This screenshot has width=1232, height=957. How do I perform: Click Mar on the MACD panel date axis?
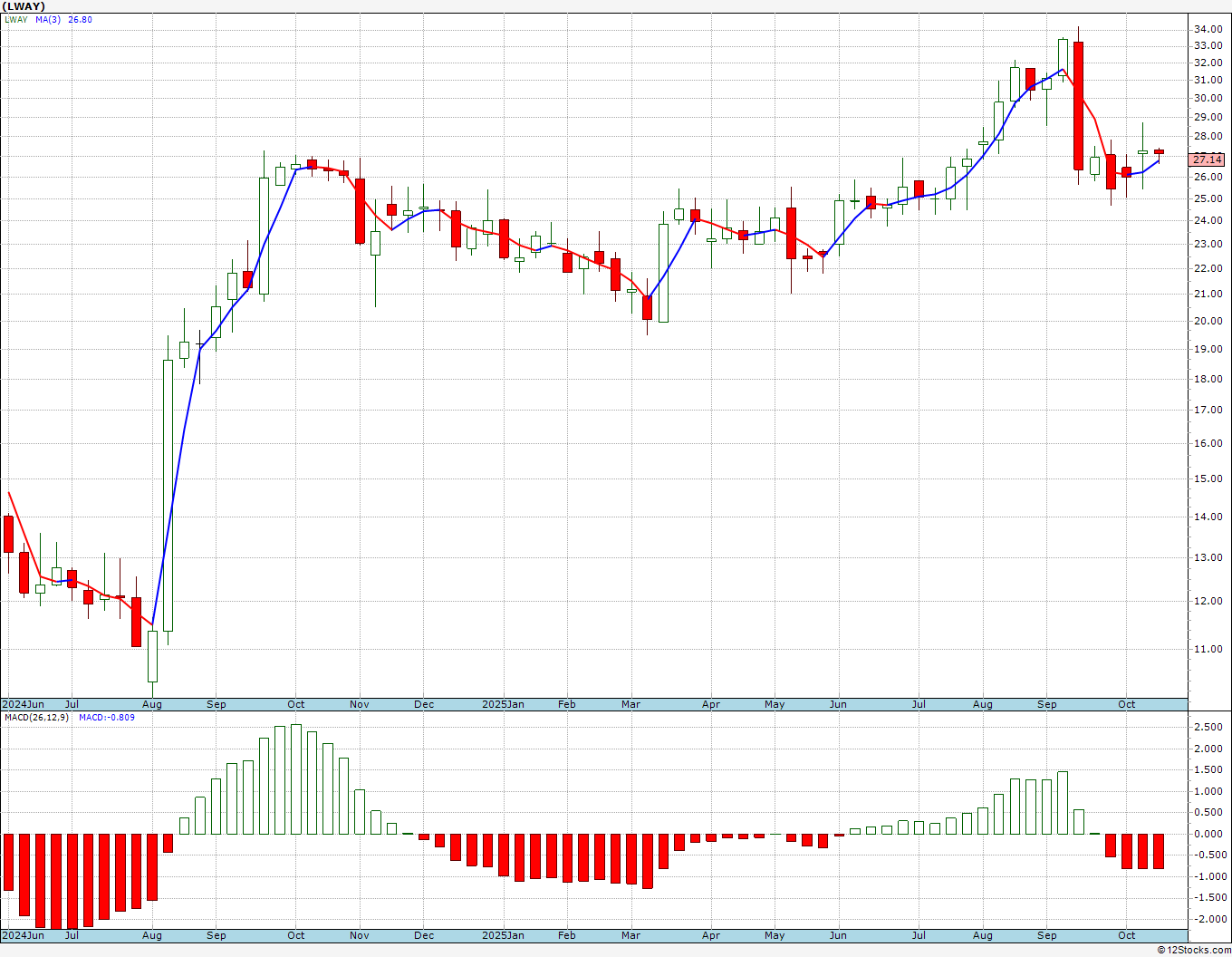(x=630, y=935)
